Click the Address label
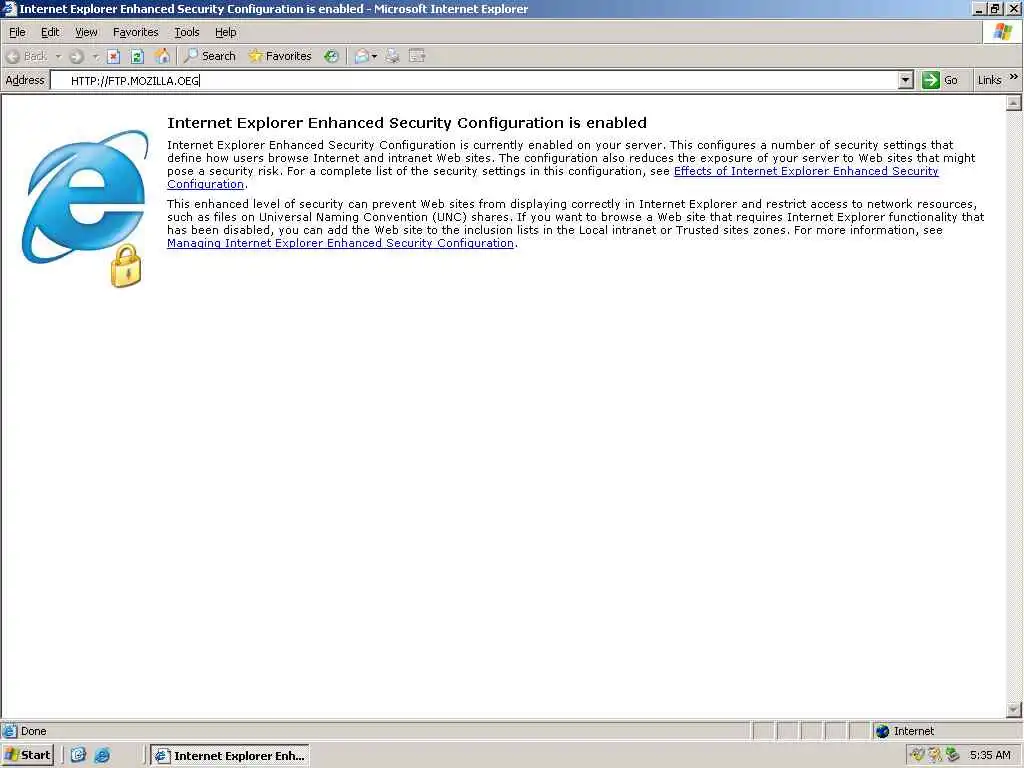This screenshot has height=768, width=1024. (25, 80)
